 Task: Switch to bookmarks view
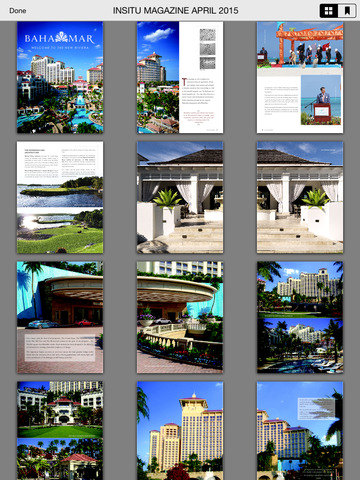point(347,11)
